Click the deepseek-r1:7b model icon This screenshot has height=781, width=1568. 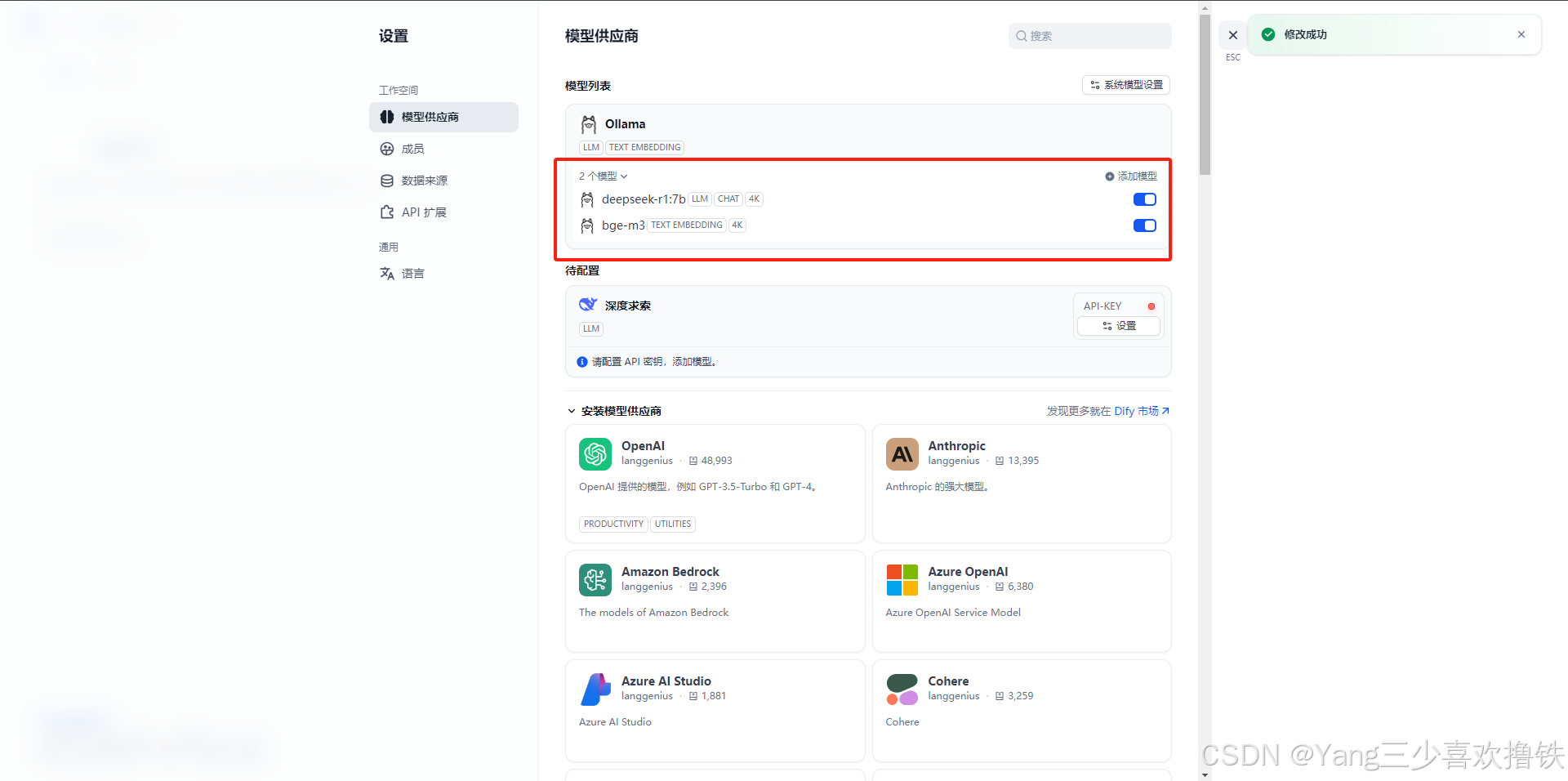click(587, 199)
